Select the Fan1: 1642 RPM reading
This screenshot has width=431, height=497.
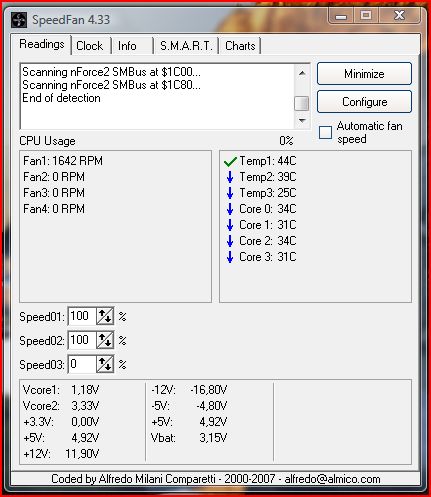pos(63,161)
